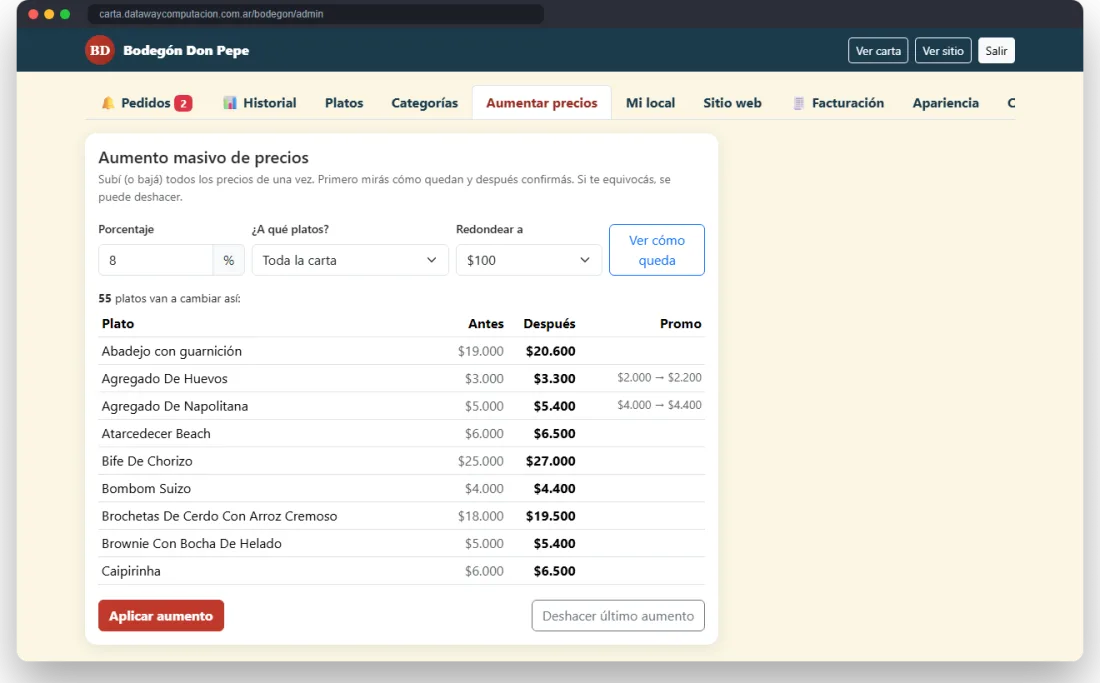Open the Apariencia tab
Screen dimensions: 1100x683
click(946, 103)
